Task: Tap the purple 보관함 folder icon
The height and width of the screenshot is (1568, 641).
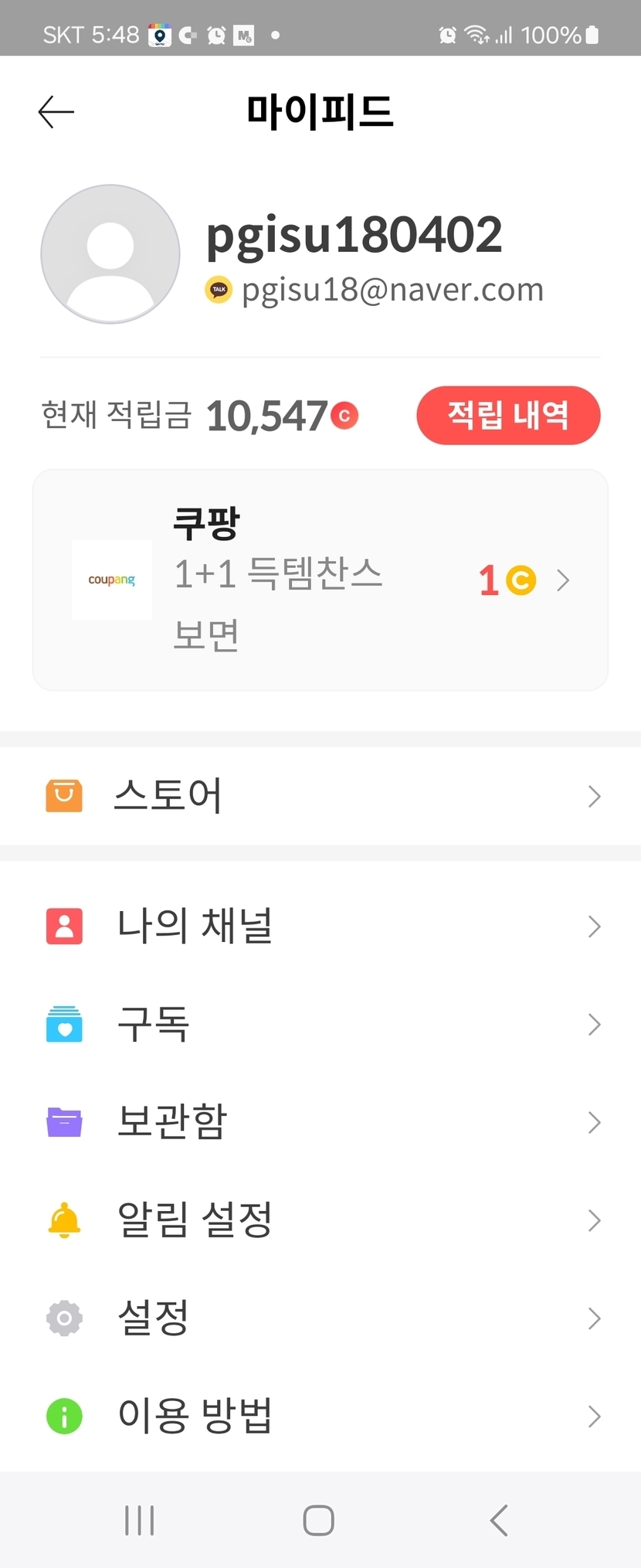Action: pos(64,1122)
